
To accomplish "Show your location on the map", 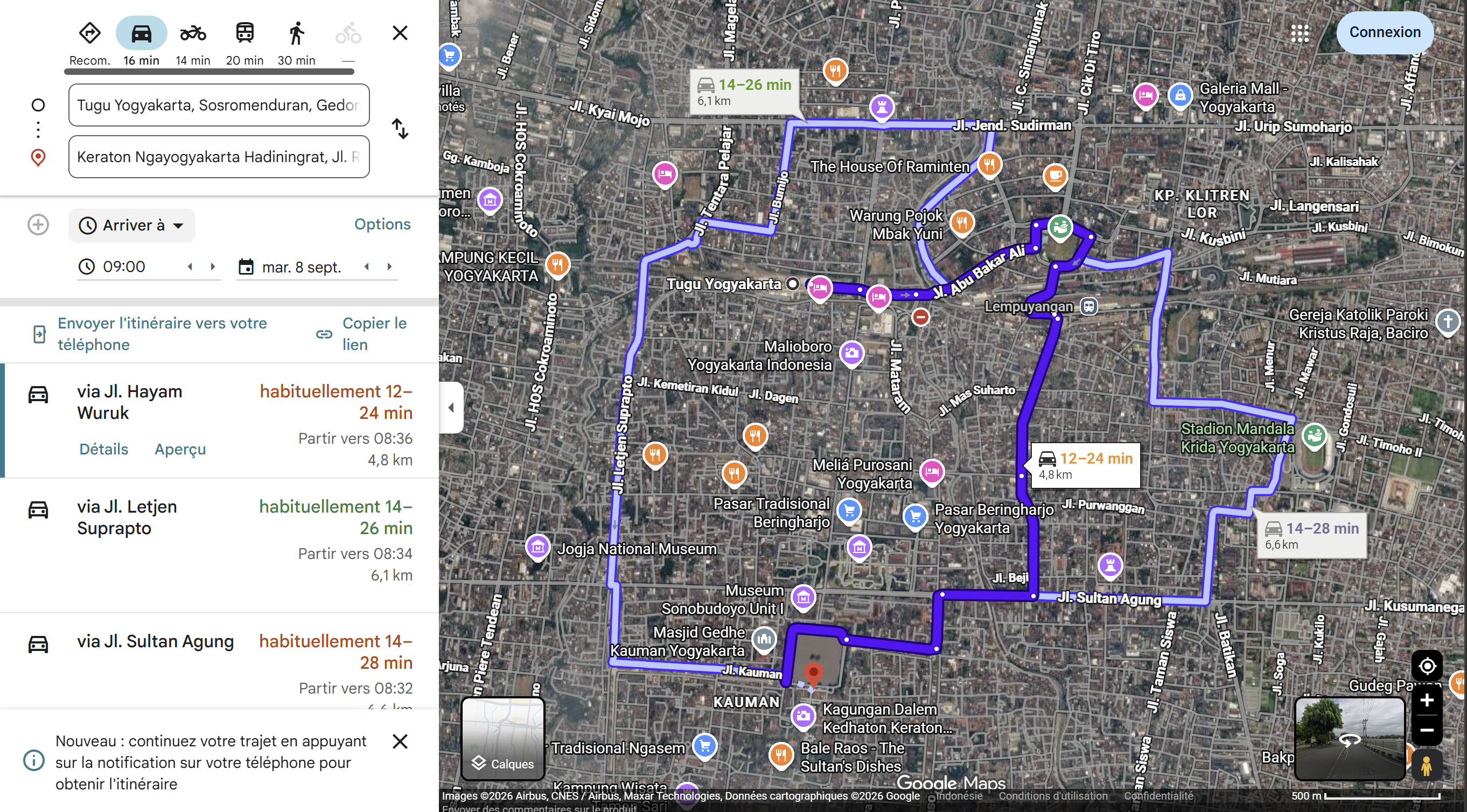I will (1427, 666).
